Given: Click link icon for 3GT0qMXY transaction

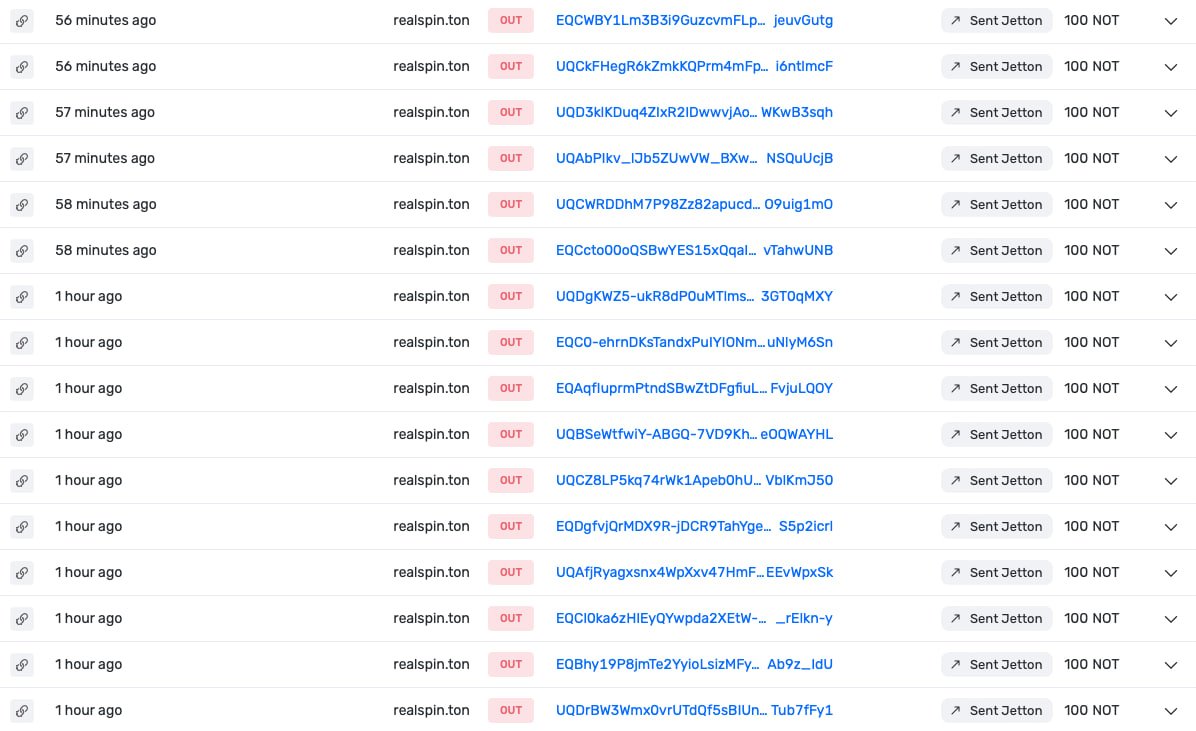Looking at the screenshot, I should (22, 296).
